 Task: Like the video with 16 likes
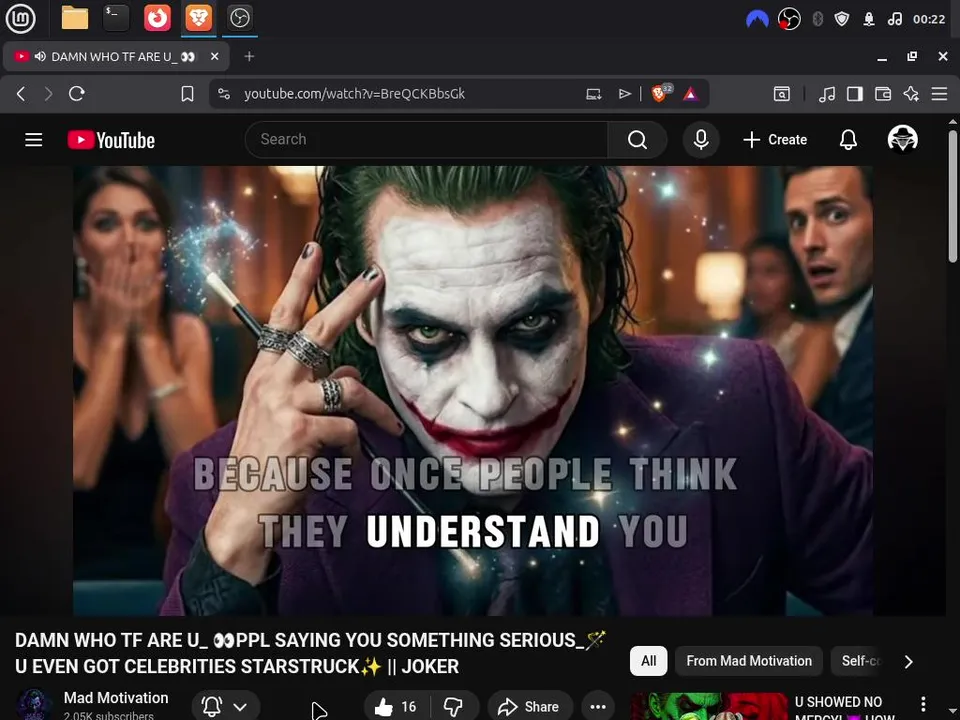pos(396,707)
